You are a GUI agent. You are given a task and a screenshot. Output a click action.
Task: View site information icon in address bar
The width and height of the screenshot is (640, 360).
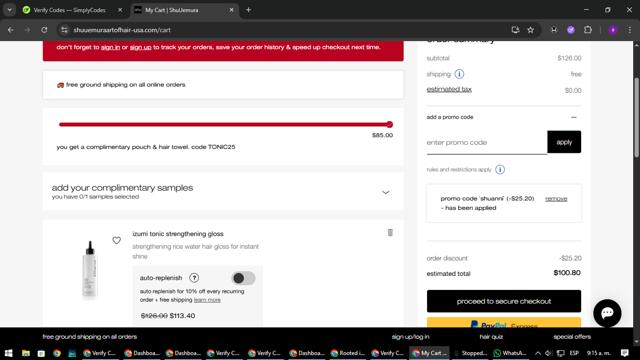click(x=64, y=30)
